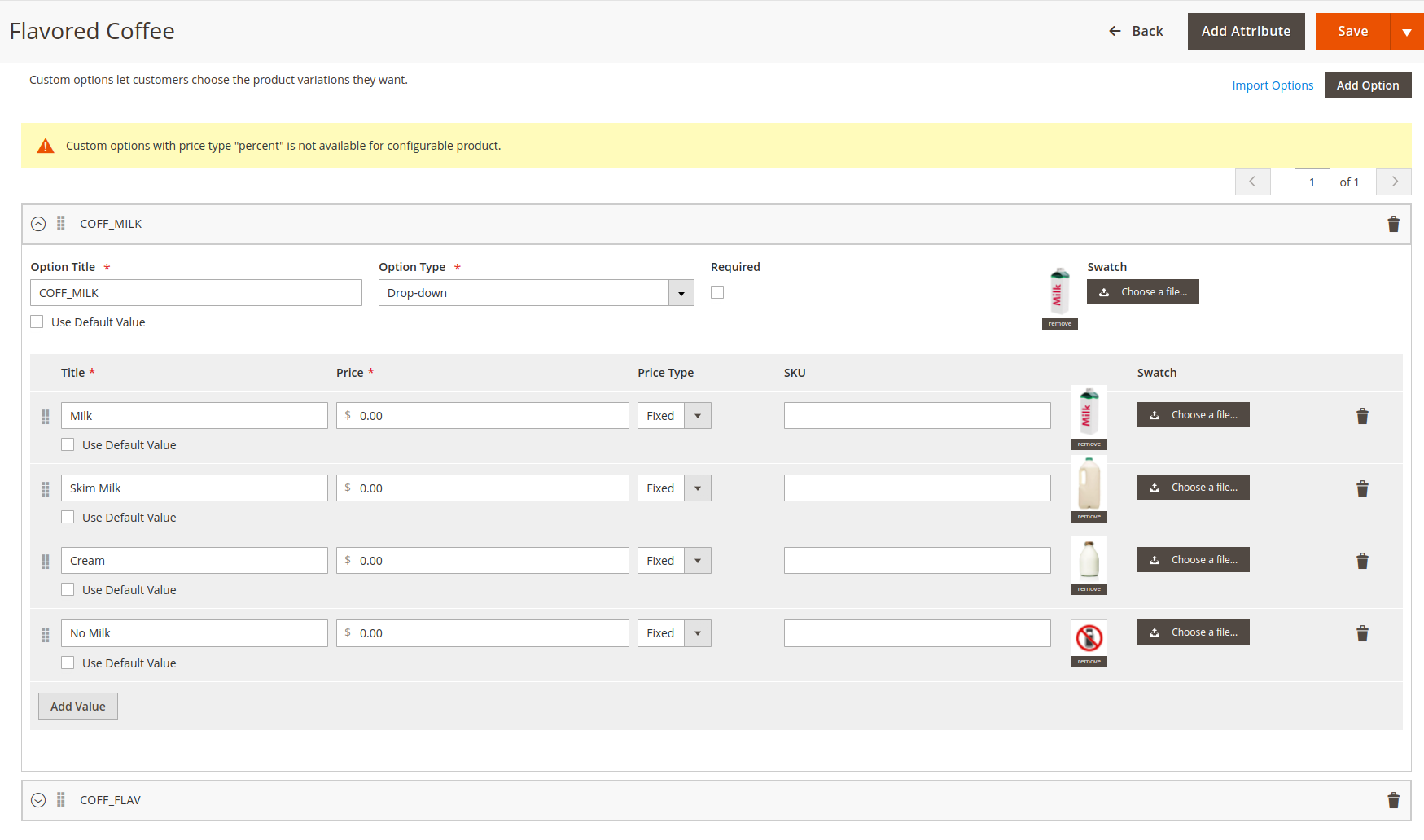Screen dimensions: 1424x840
Task: Click trash icon for No Milk row
Action: (x=1362, y=633)
